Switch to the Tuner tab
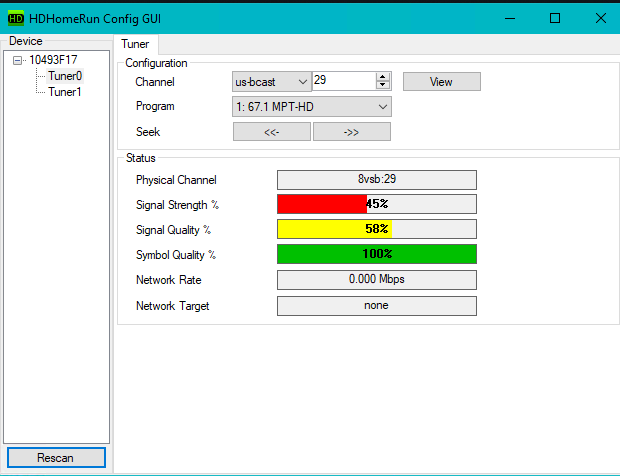Image resolution: width=620 pixels, height=476 pixels. 135,44
